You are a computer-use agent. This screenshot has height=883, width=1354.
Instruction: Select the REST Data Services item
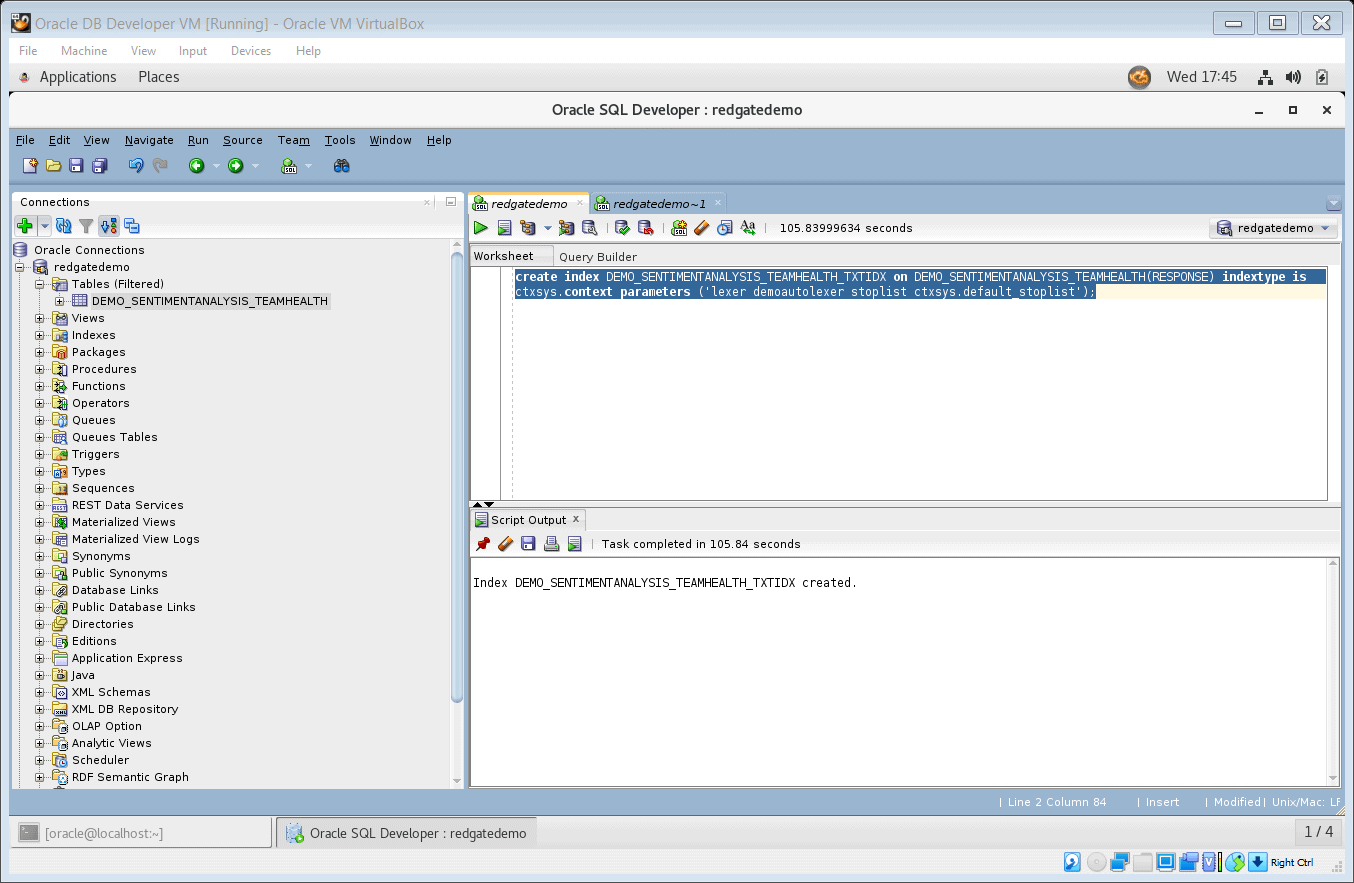(x=127, y=505)
